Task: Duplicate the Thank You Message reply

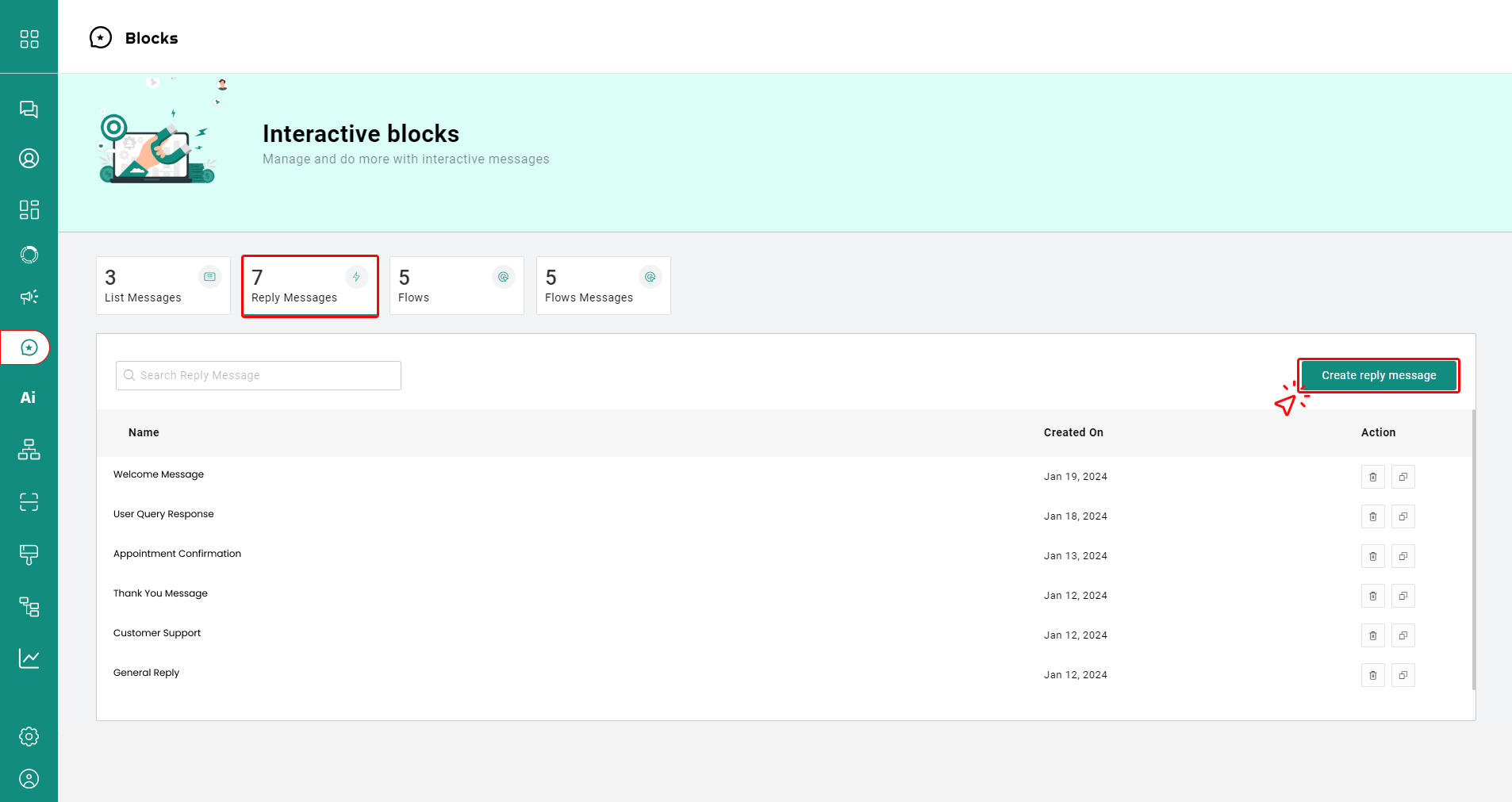Action: coord(1403,596)
